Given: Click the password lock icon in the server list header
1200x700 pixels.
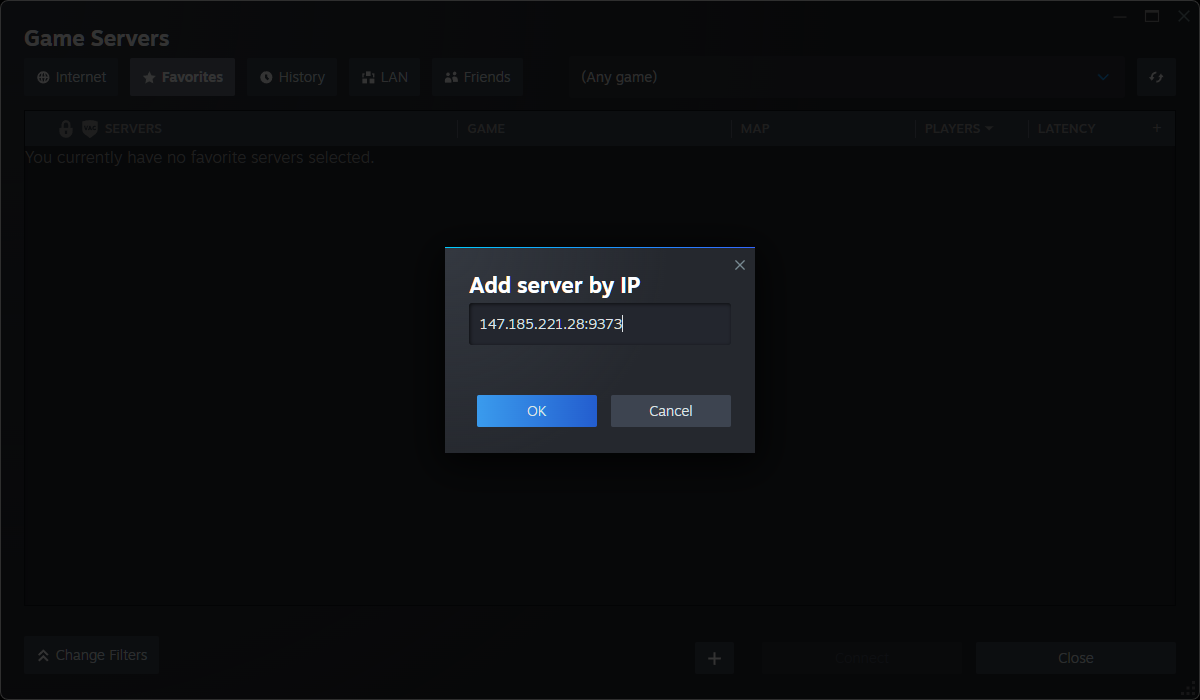Looking at the screenshot, I should tap(65, 128).
